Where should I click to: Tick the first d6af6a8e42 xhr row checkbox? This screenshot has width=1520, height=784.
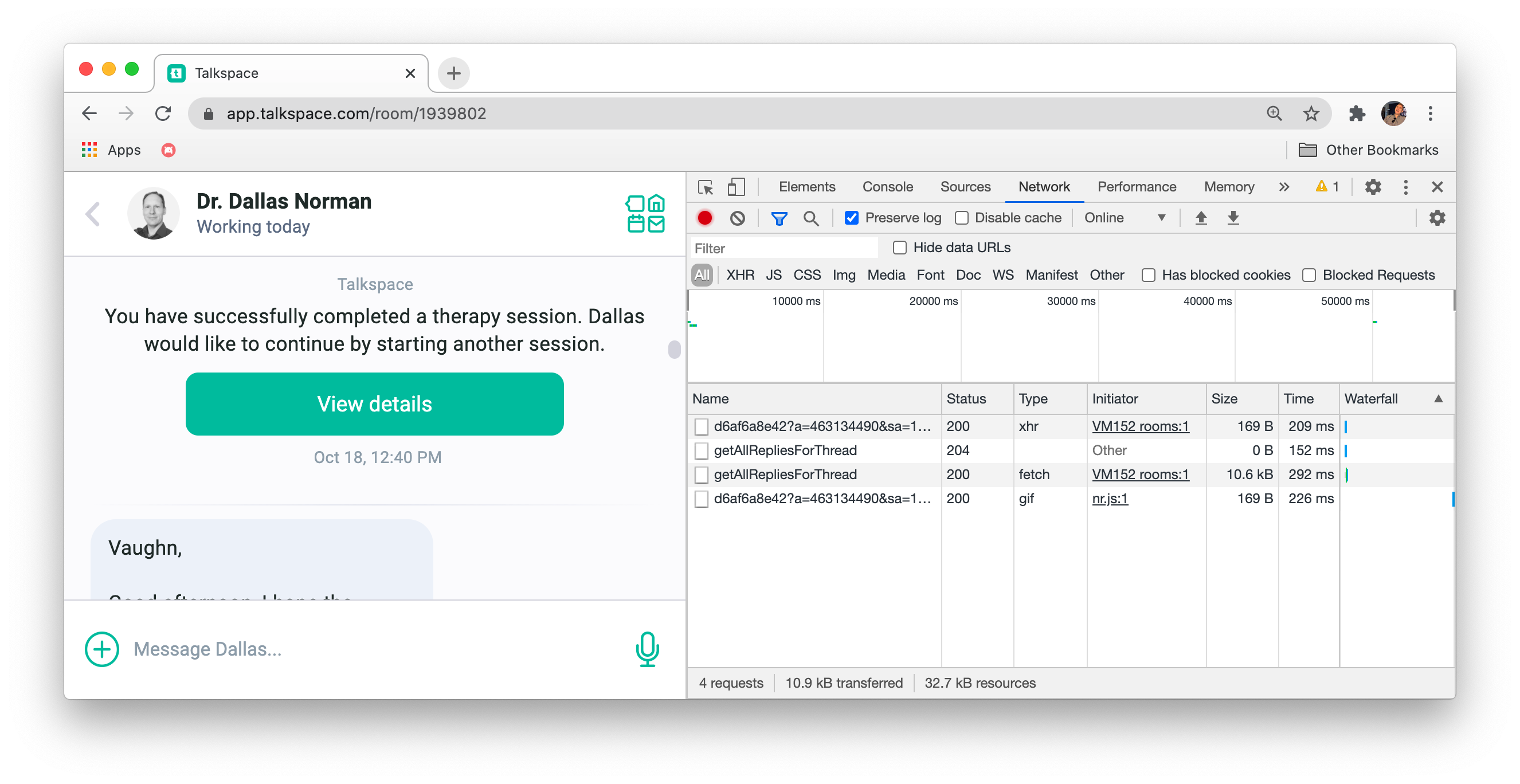tap(701, 426)
